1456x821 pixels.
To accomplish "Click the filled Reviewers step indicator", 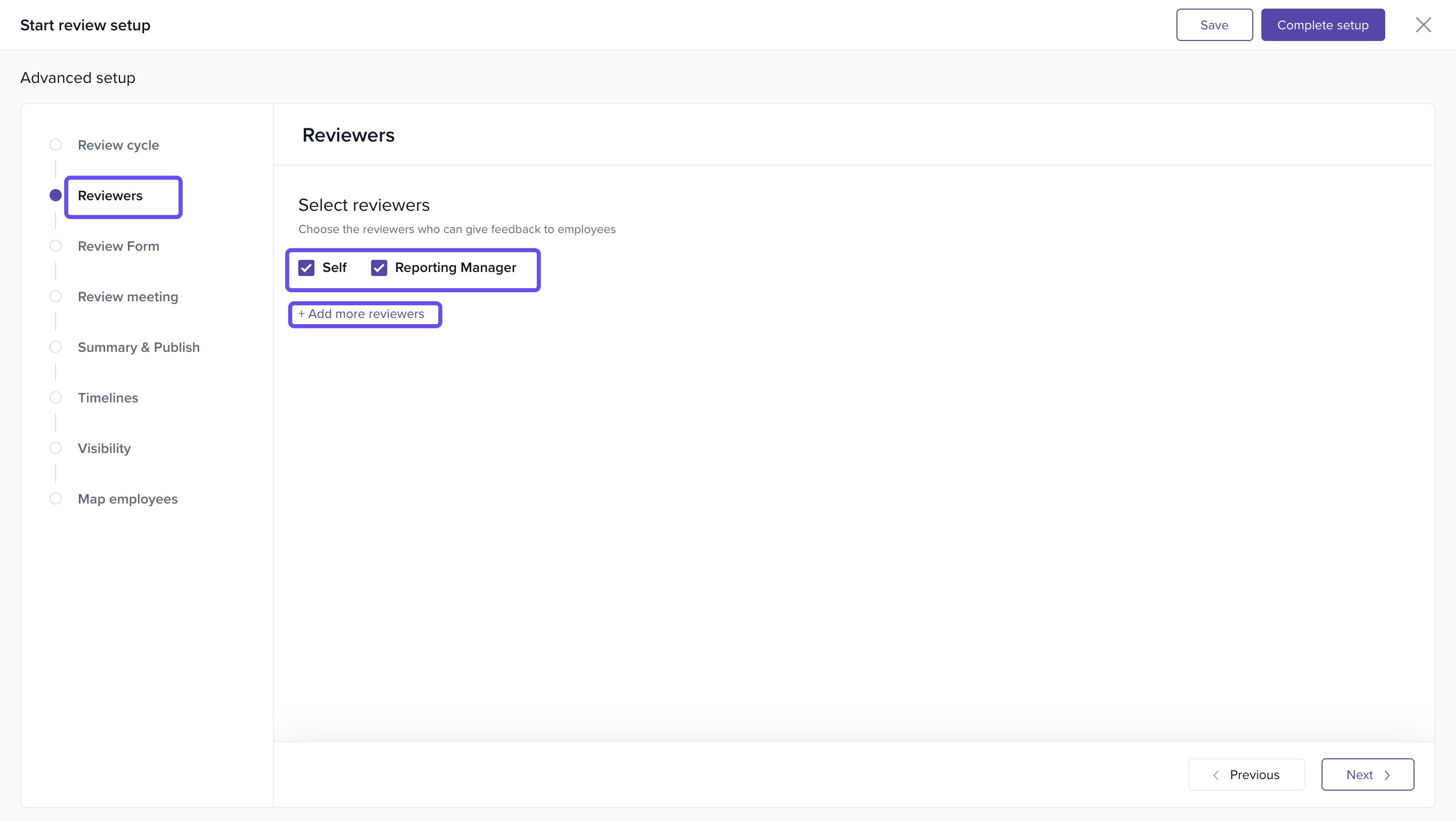I will coord(56,196).
